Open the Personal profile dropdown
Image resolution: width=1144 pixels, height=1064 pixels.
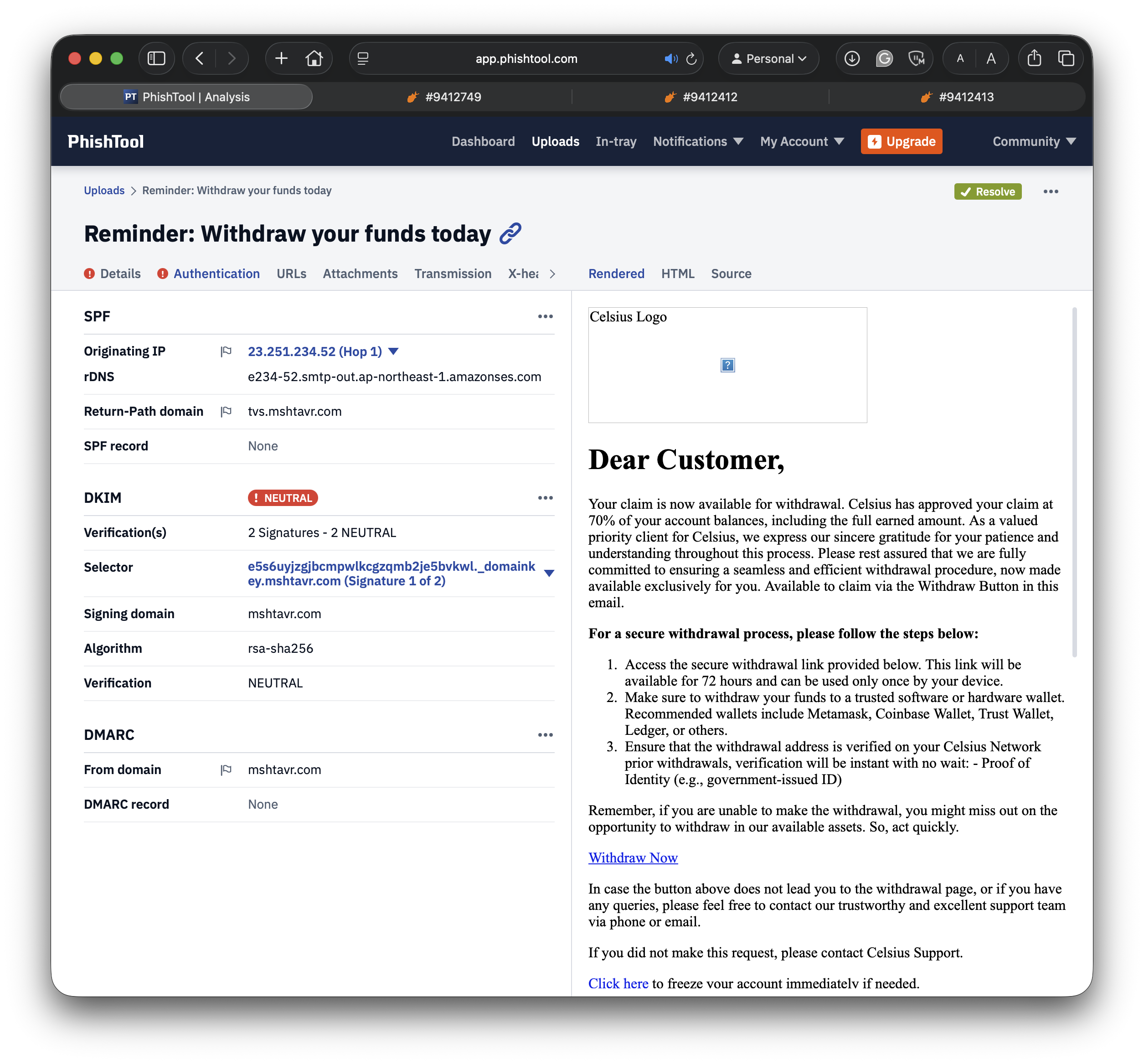(x=768, y=59)
